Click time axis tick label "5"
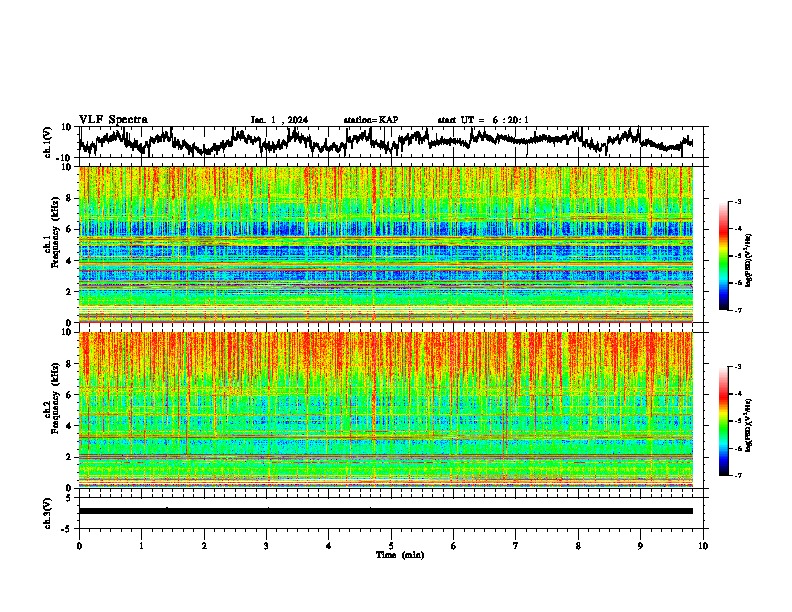 (x=391, y=546)
